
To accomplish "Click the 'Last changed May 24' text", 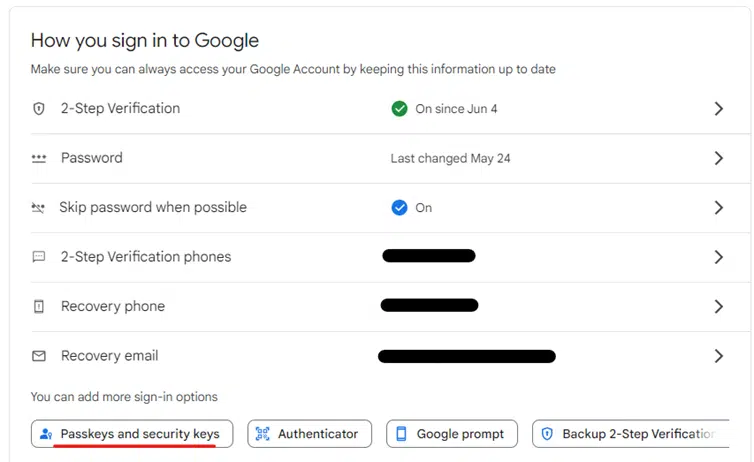I will (451, 159).
